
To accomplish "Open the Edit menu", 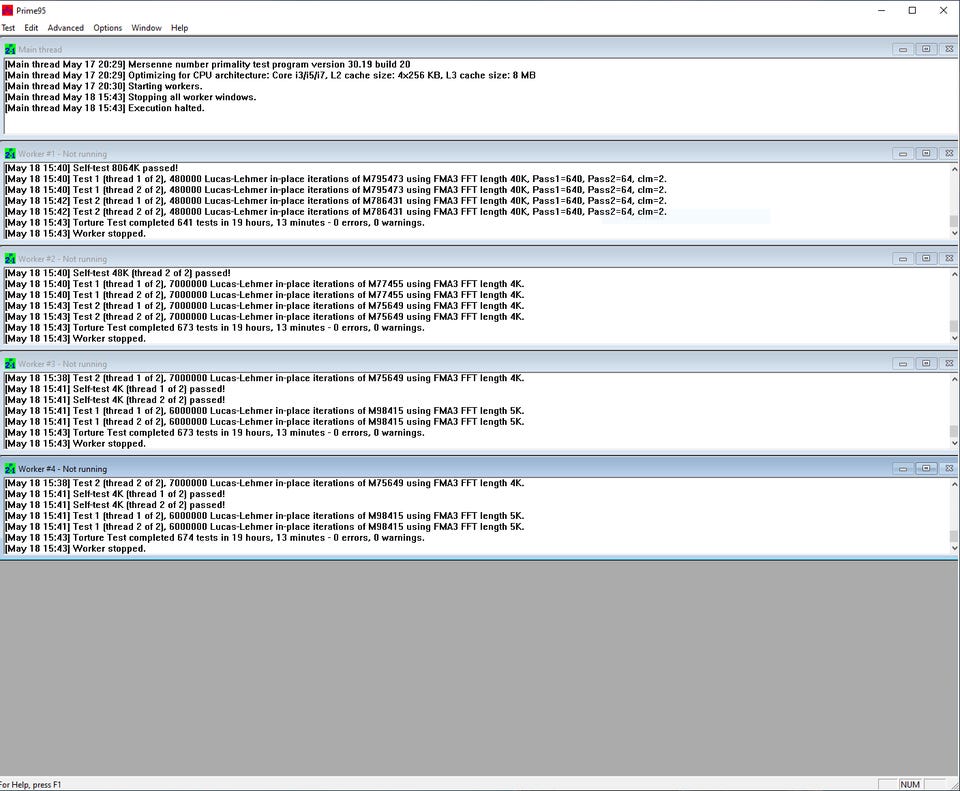I will [31, 28].
